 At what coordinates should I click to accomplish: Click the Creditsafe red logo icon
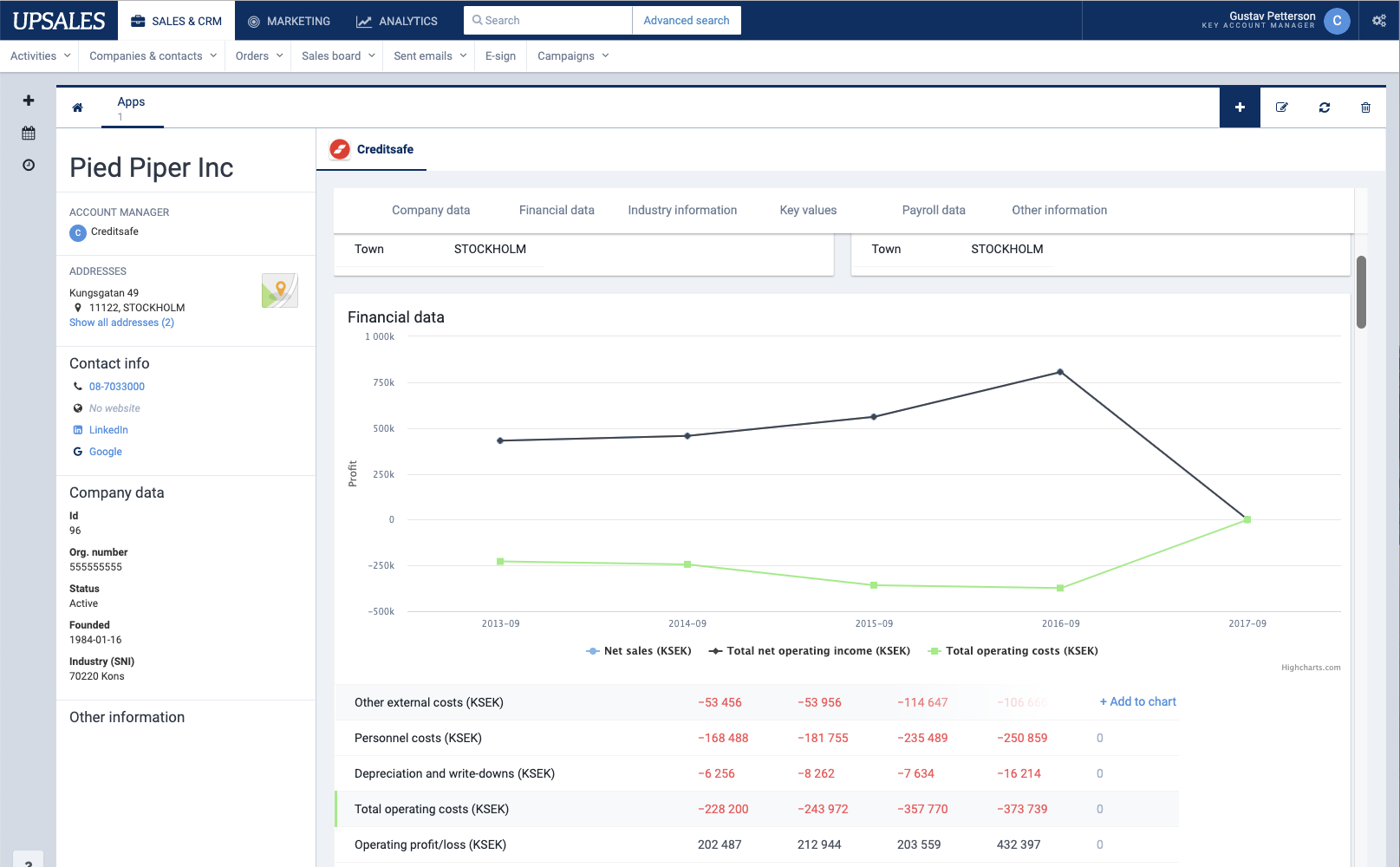click(340, 149)
